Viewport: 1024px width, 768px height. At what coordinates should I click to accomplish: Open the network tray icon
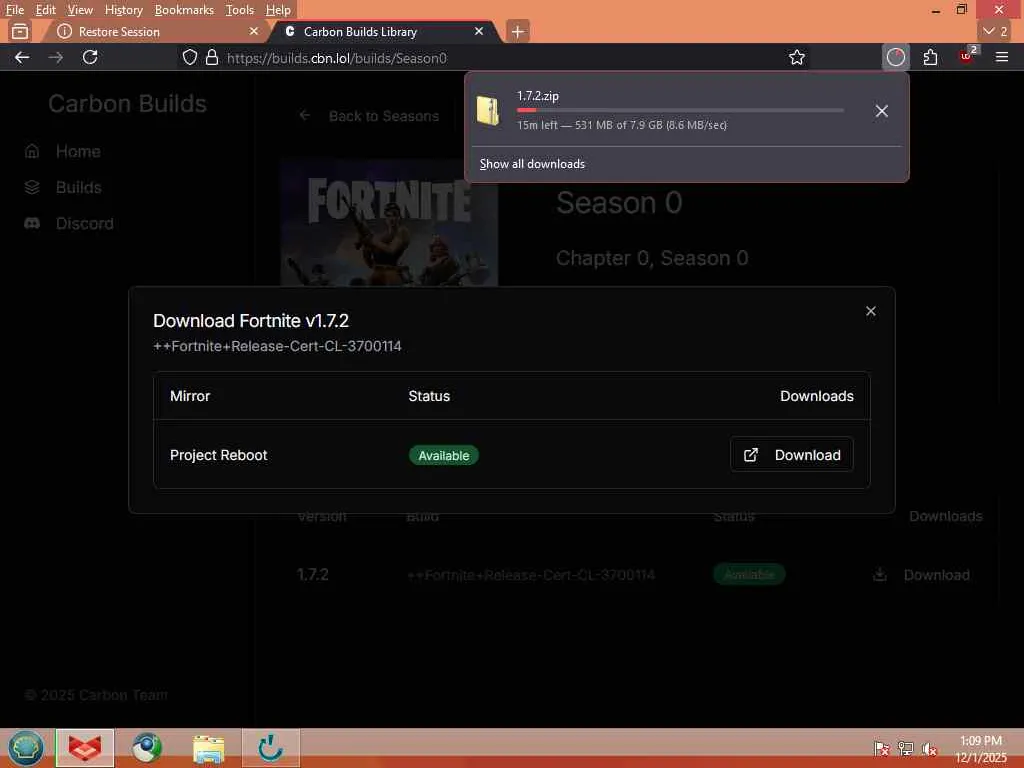906,749
